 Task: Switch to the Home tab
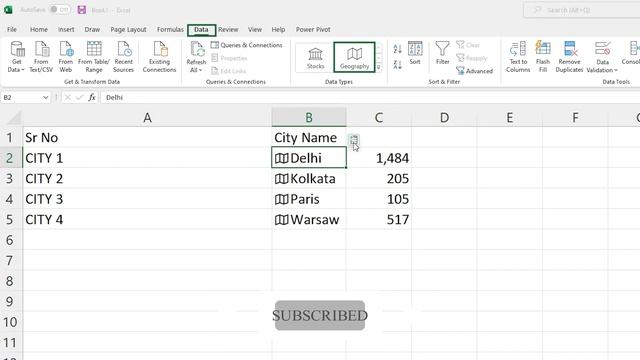[x=39, y=29]
